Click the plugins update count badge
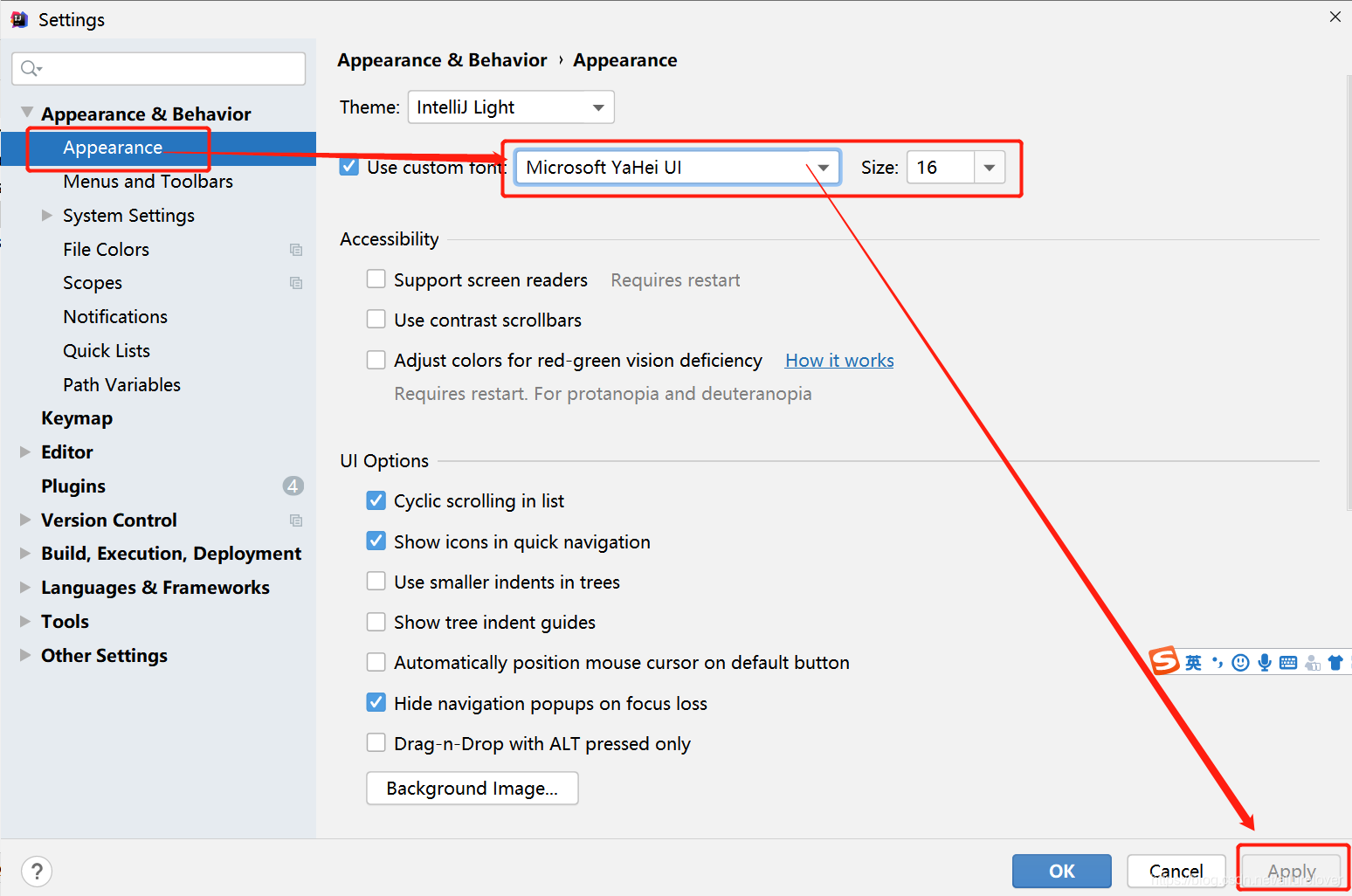The width and height of the screenshot is (1352, 896). 293,486
